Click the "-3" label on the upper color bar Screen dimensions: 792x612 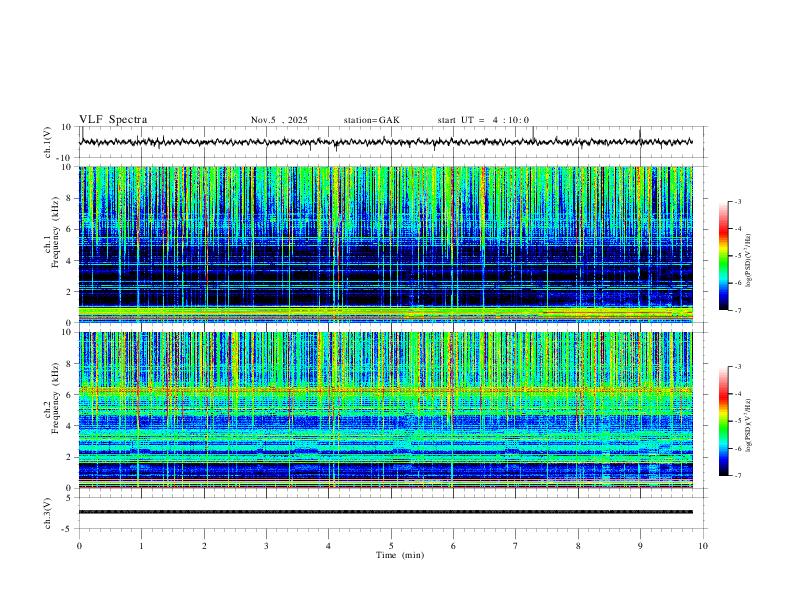[738, 201]
